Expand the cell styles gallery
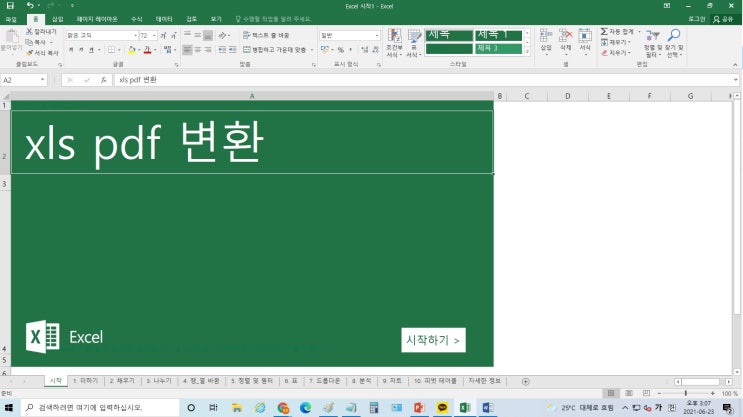Screen dimensions: 743x417 tap(527, 51)
